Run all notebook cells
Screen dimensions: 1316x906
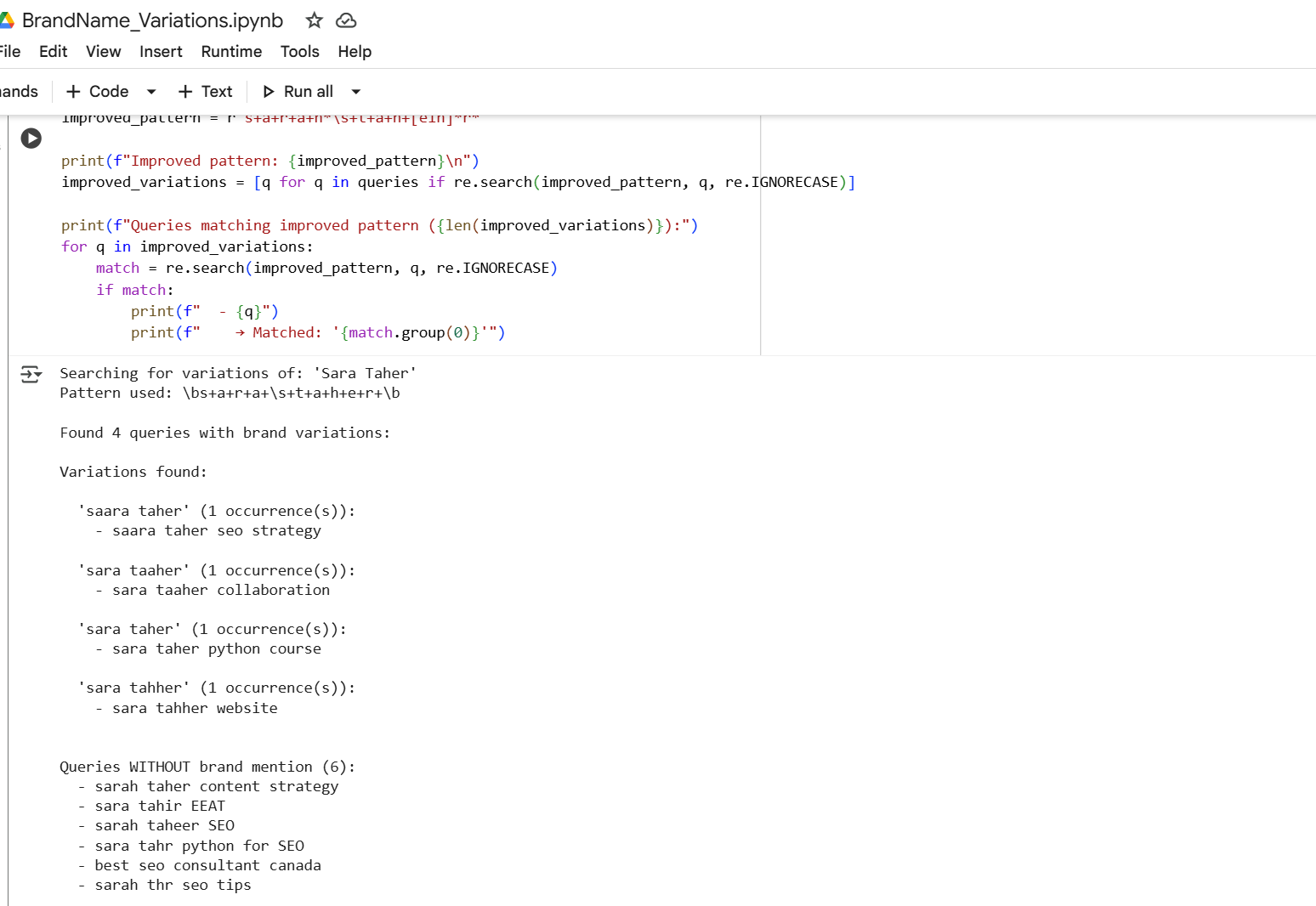[299, 91]
